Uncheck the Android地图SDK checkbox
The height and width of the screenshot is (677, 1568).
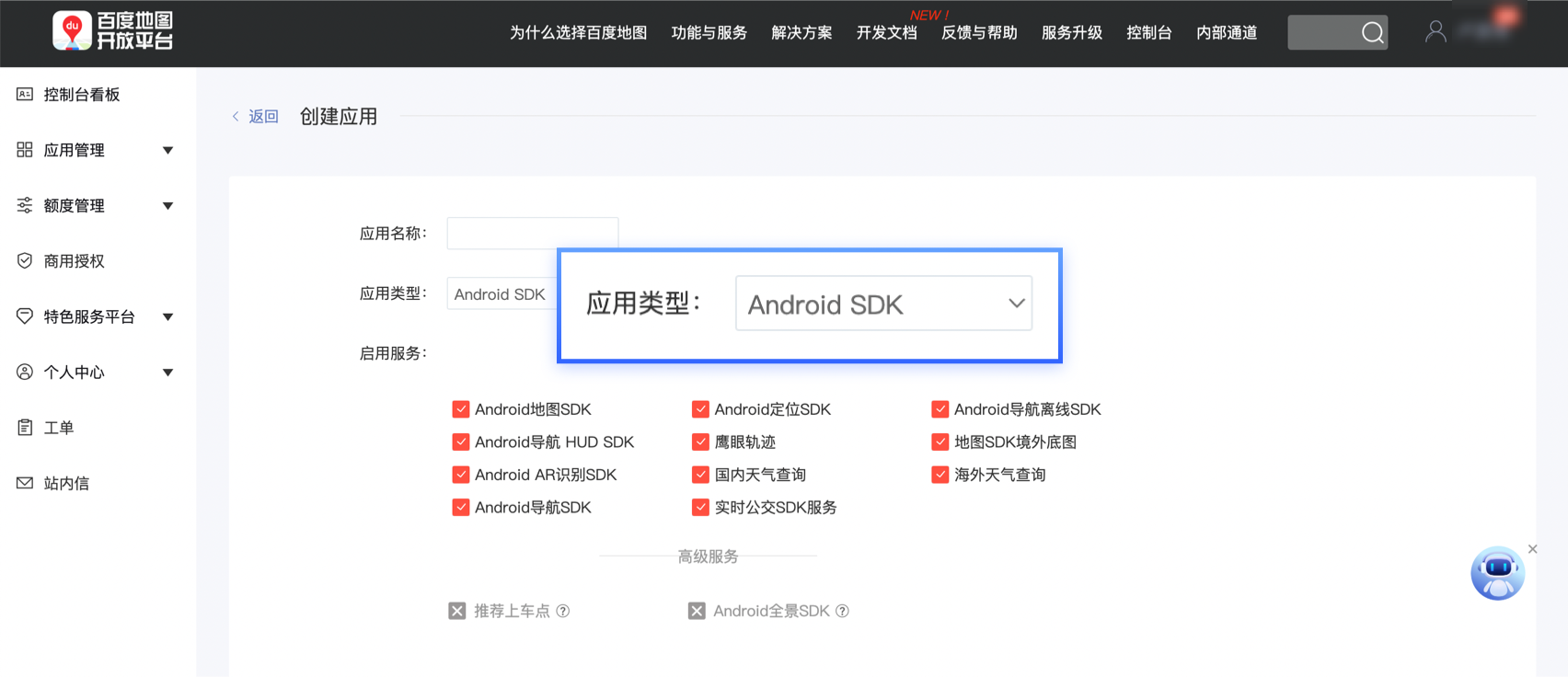(461, 409)
